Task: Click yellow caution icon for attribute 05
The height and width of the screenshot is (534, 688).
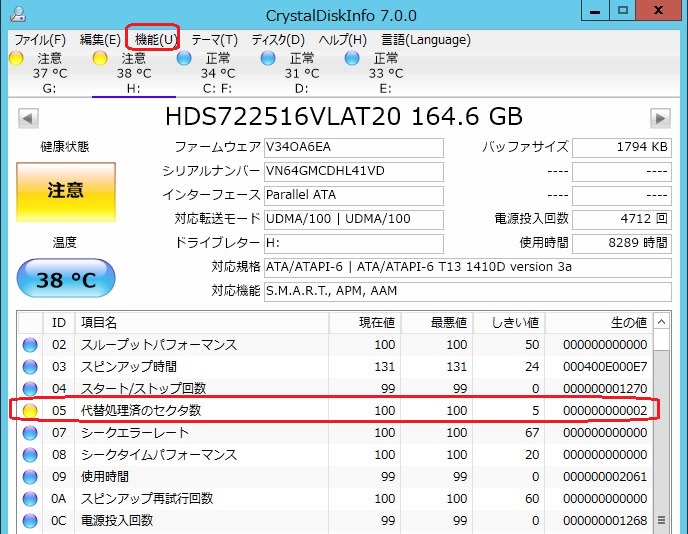Action: tap(30, 411)
